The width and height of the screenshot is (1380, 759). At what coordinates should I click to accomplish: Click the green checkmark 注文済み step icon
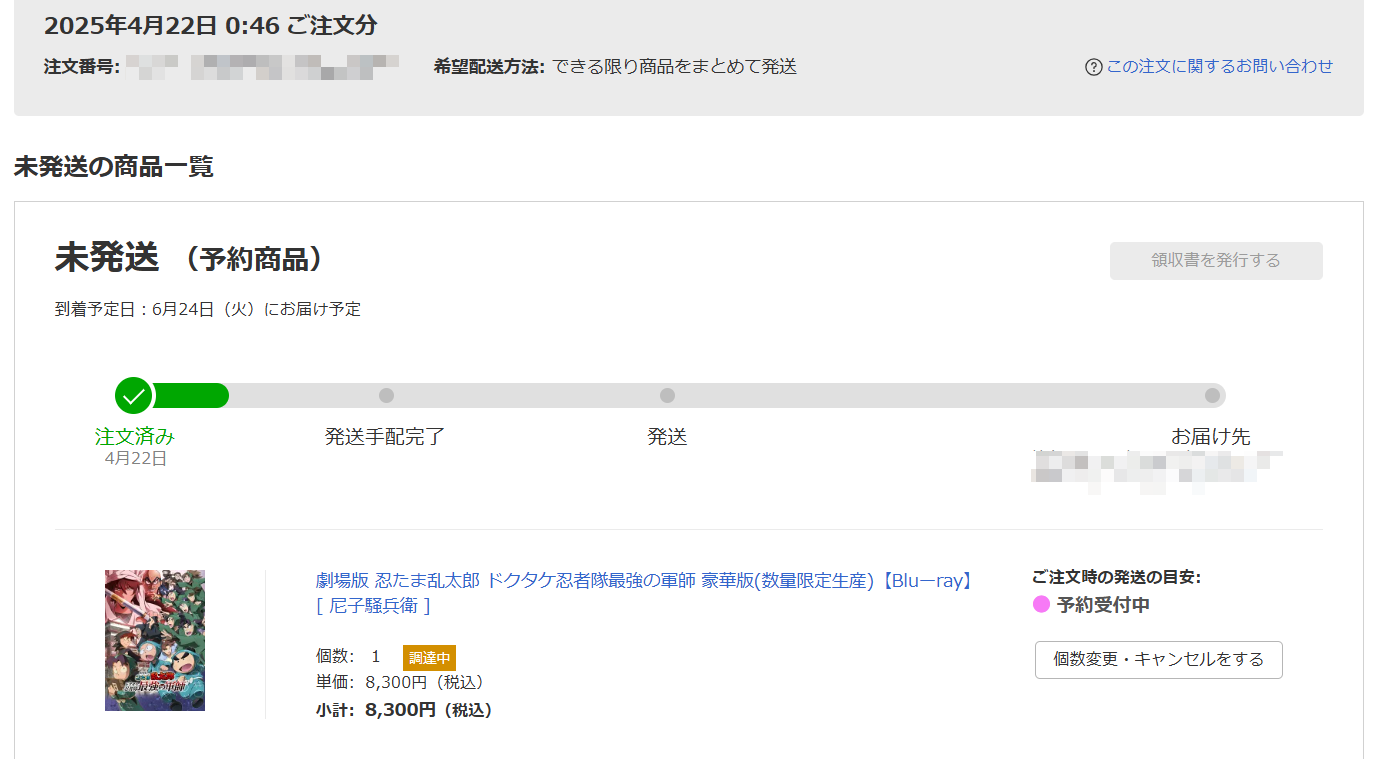pos(134,396)
